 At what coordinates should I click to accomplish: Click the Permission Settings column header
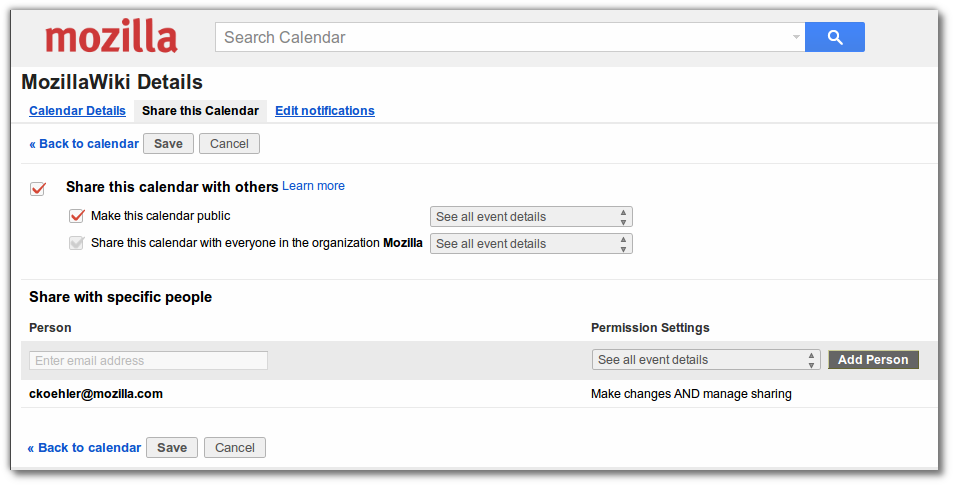(x=650, y=328)
